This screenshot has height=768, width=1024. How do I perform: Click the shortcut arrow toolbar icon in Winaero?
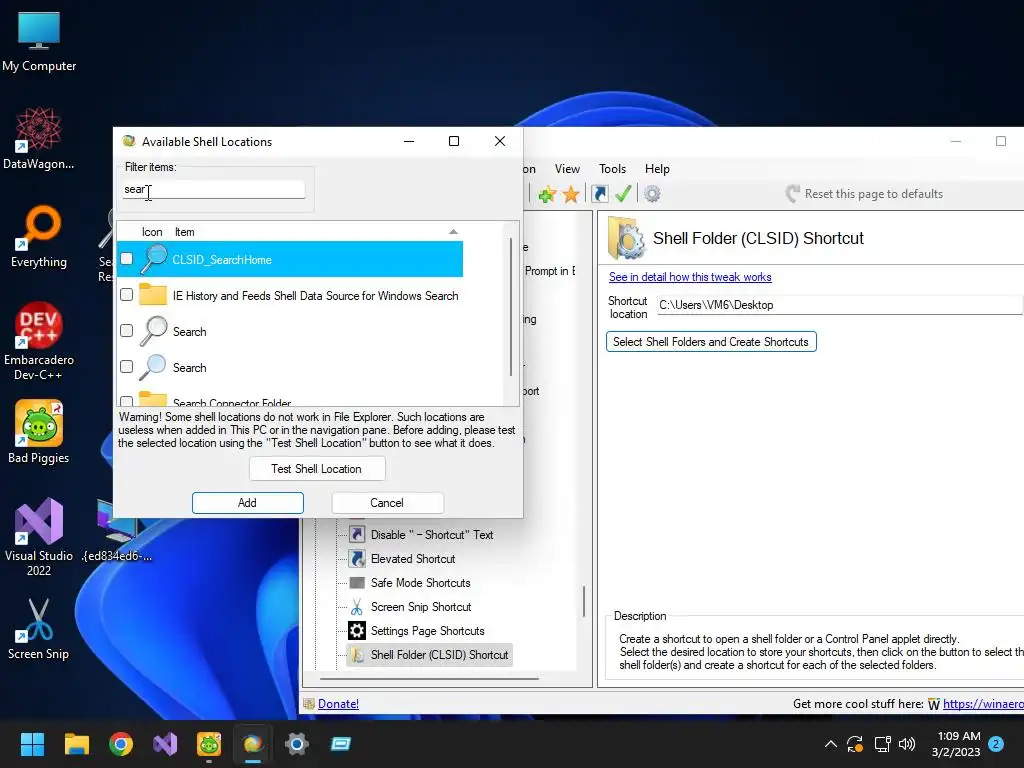[600, 194]
